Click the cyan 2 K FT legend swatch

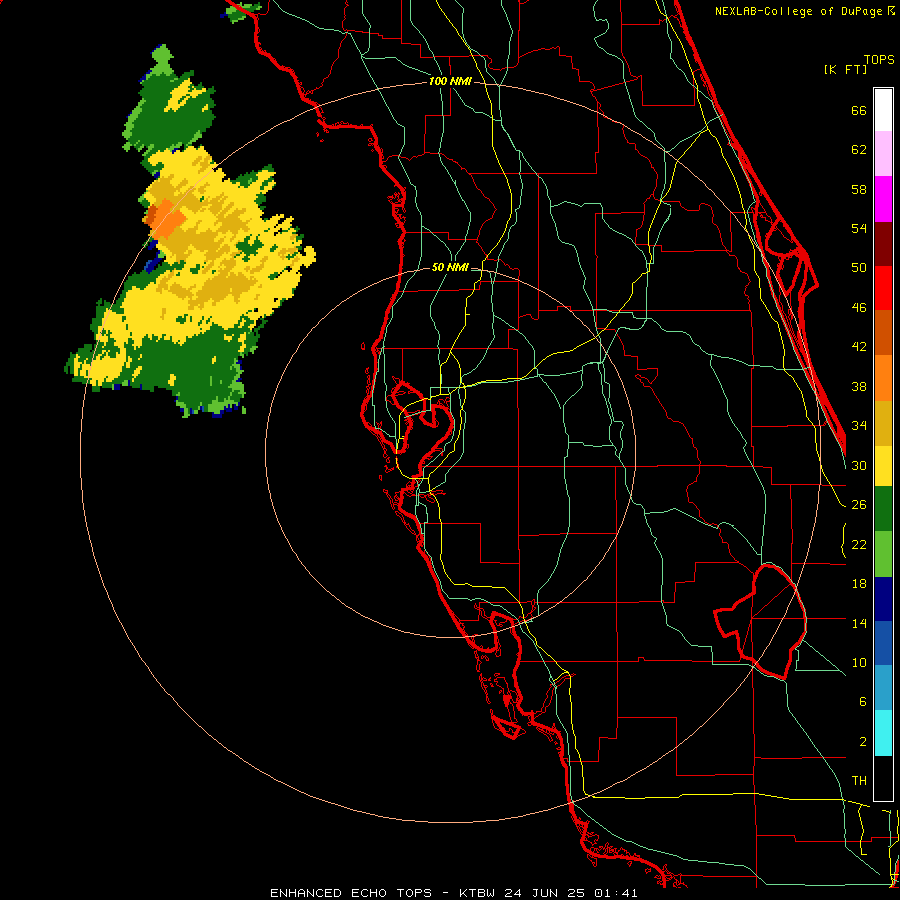coord(883,733)
